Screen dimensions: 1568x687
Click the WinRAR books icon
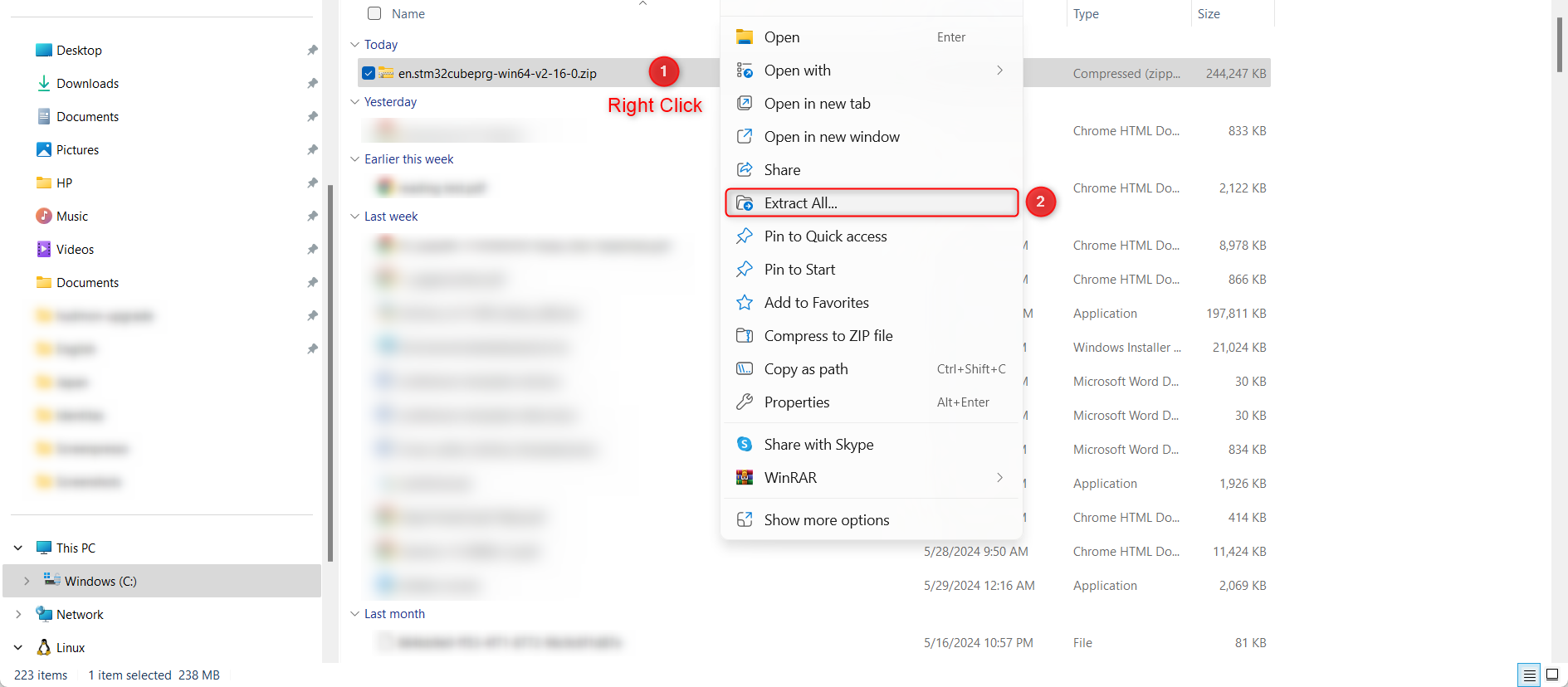point(745,478)
